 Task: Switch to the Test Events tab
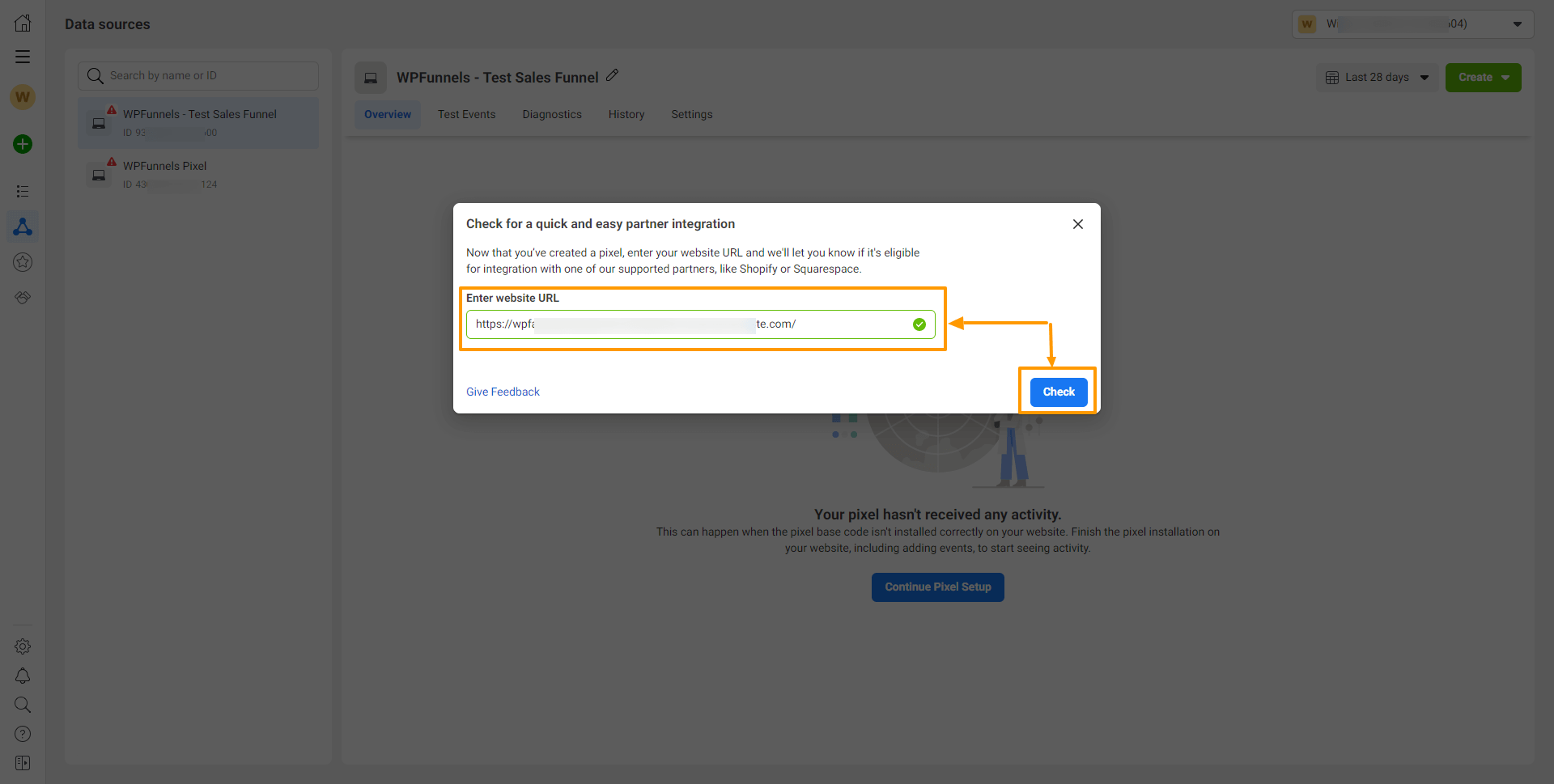[x=467, y=115]
